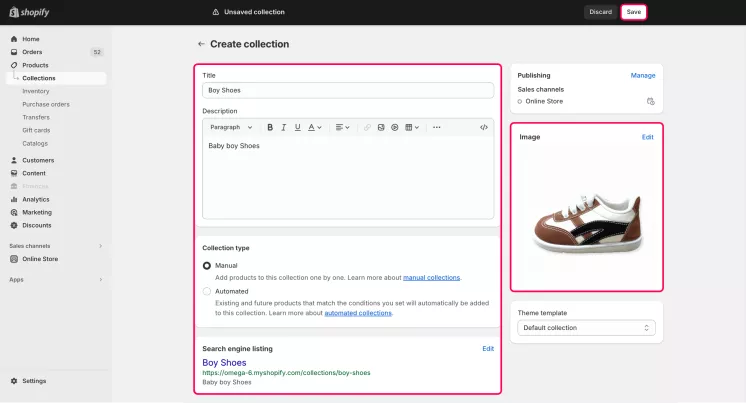Insert a video via description toolbar

(395, 127)
